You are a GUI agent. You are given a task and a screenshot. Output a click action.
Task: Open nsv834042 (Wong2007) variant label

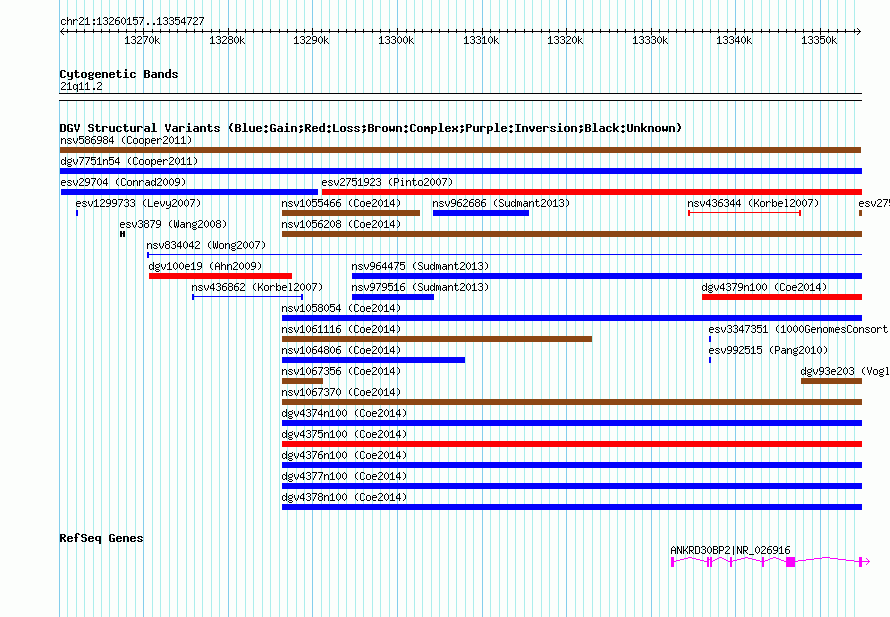tap(206, 245)
